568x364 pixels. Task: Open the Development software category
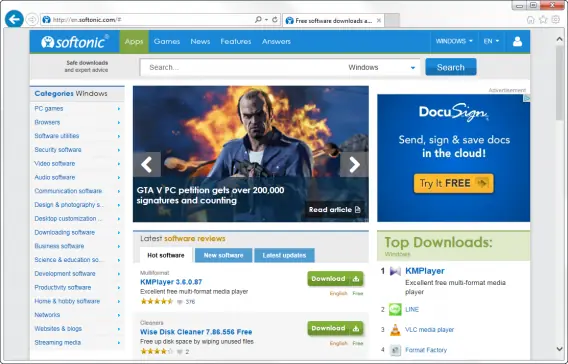click(x=65, y=274)
